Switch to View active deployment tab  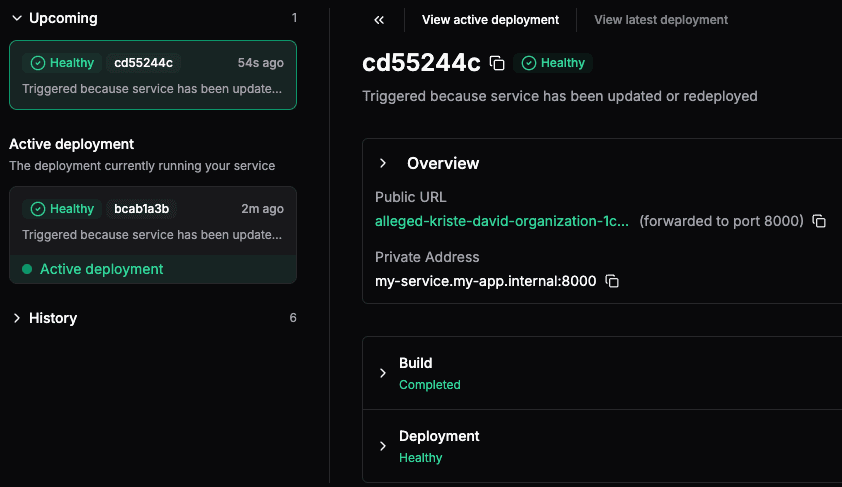(x=490, y=20)
